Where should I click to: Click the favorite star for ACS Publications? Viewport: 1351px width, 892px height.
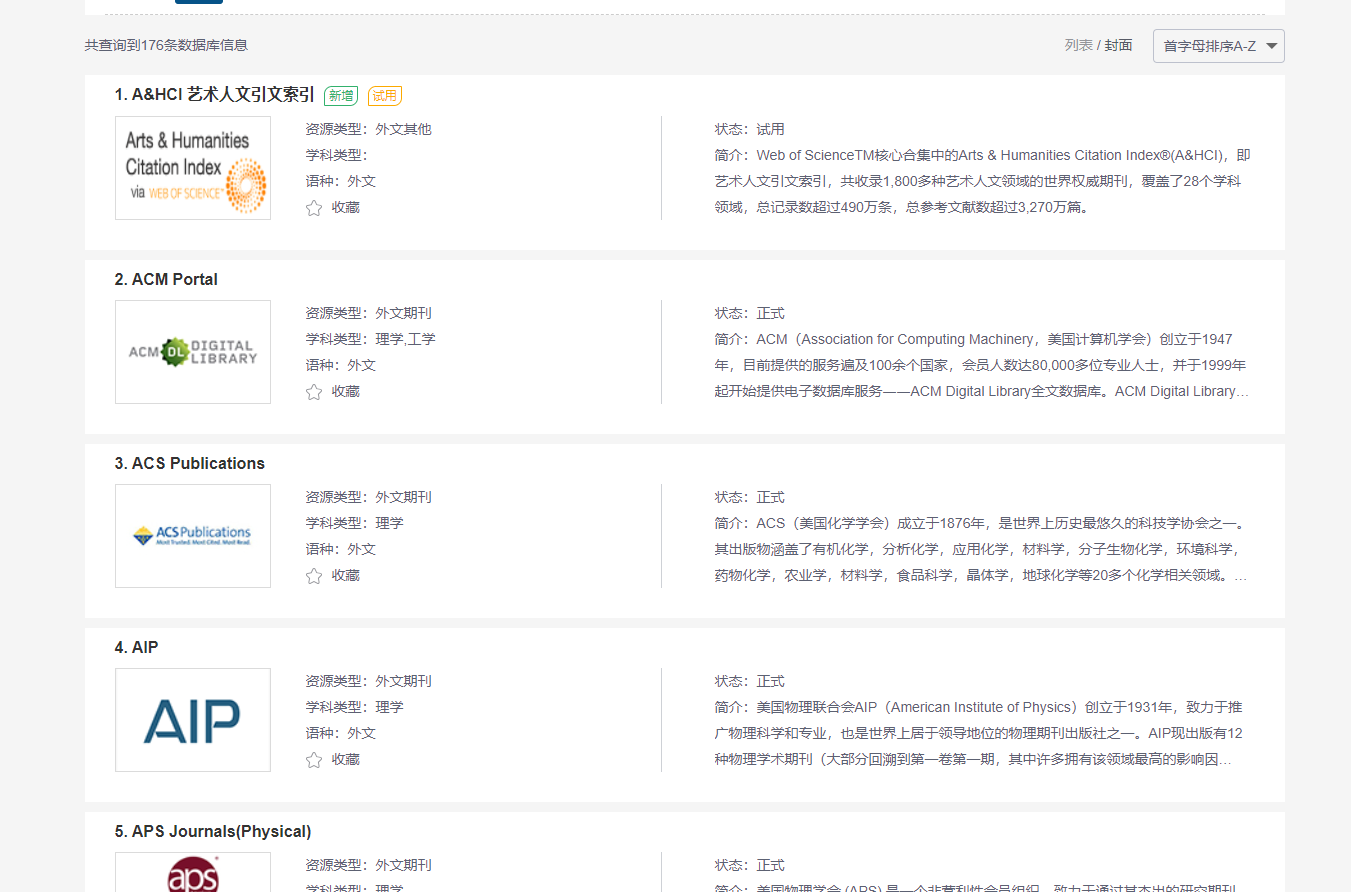point(314,576)
